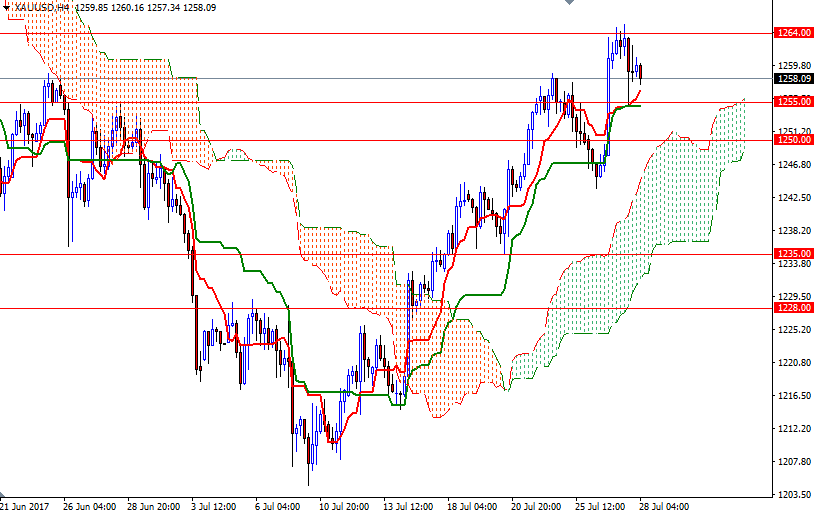Viewport: 814px width, 514px height.
Task: Select the 1228.00 red price level tag
Action: (x=793, y=308)
